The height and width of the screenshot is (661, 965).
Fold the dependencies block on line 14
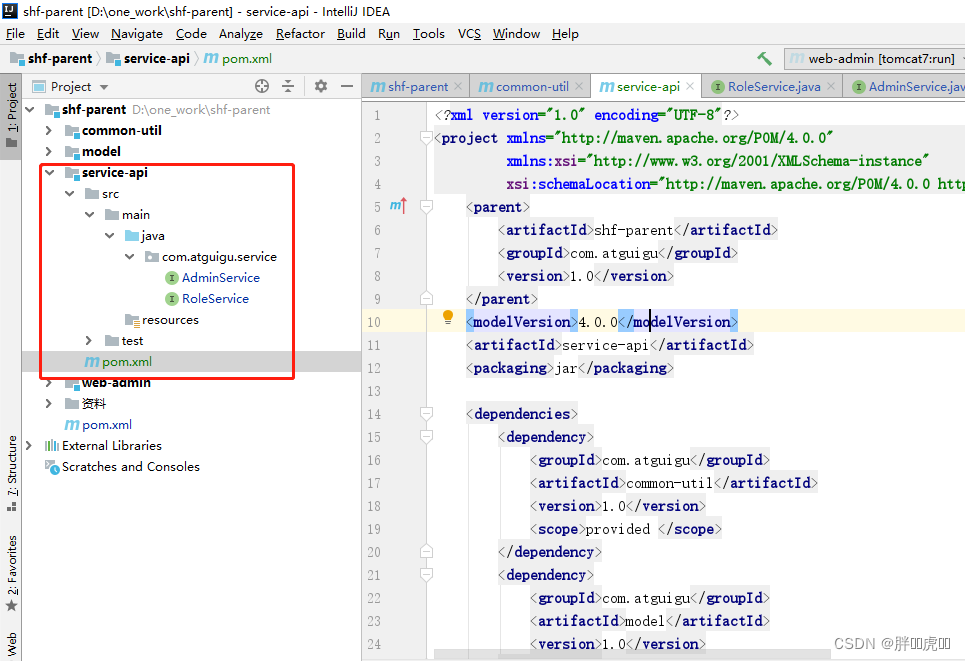click(x=426, y=414)
